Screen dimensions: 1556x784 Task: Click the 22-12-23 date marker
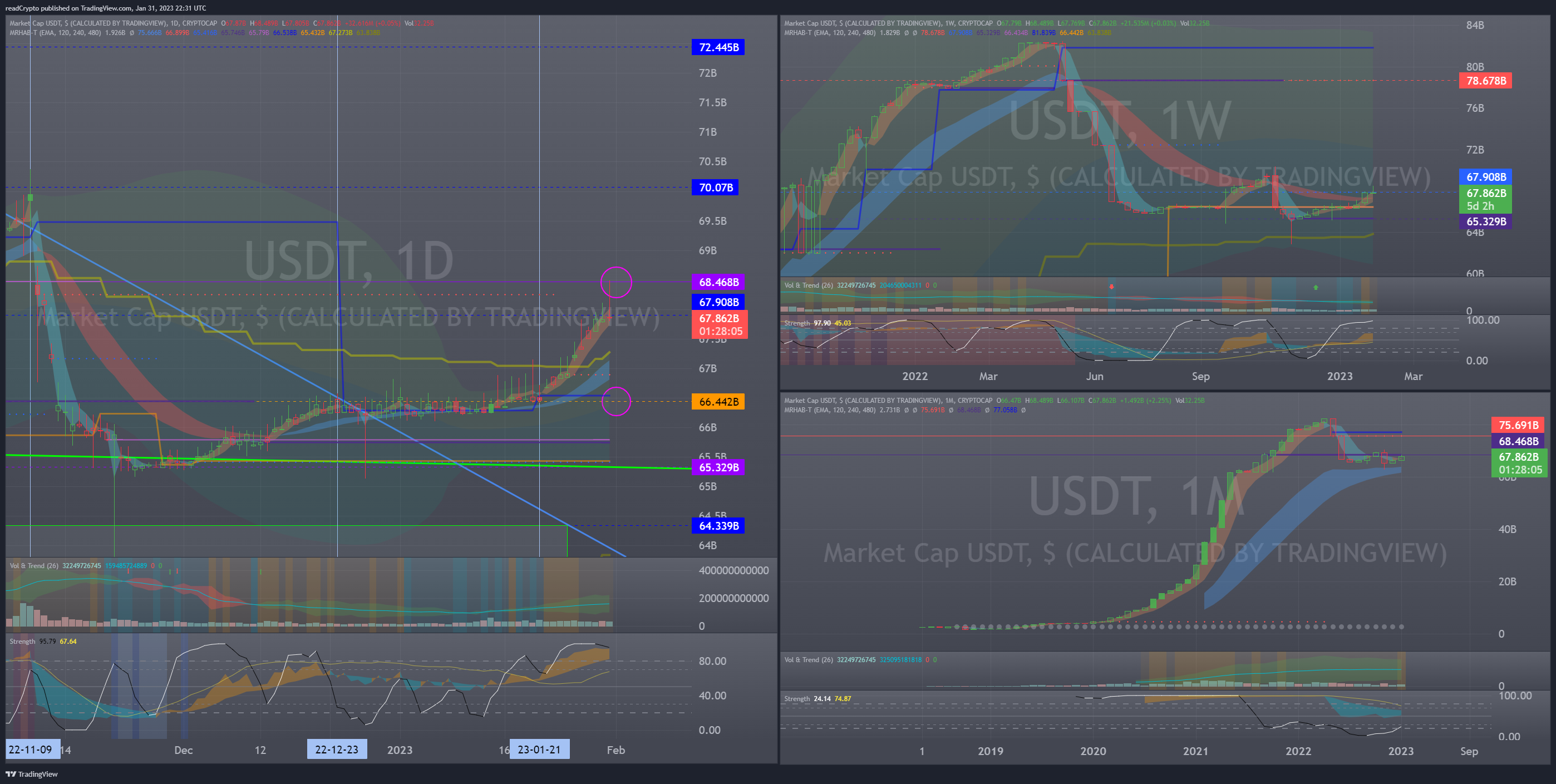337,750
